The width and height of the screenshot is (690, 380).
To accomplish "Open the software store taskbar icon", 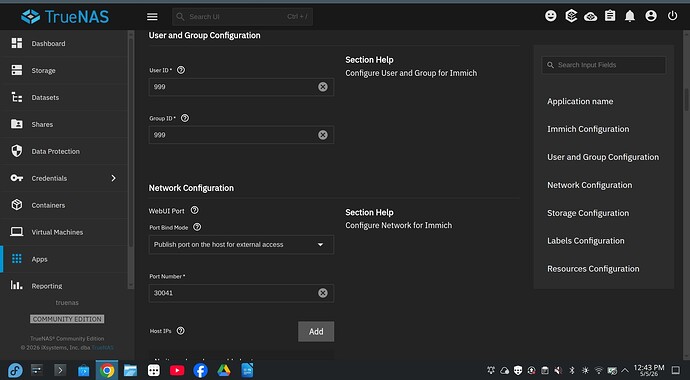I will pyautogui.click(x=84, y=370).
